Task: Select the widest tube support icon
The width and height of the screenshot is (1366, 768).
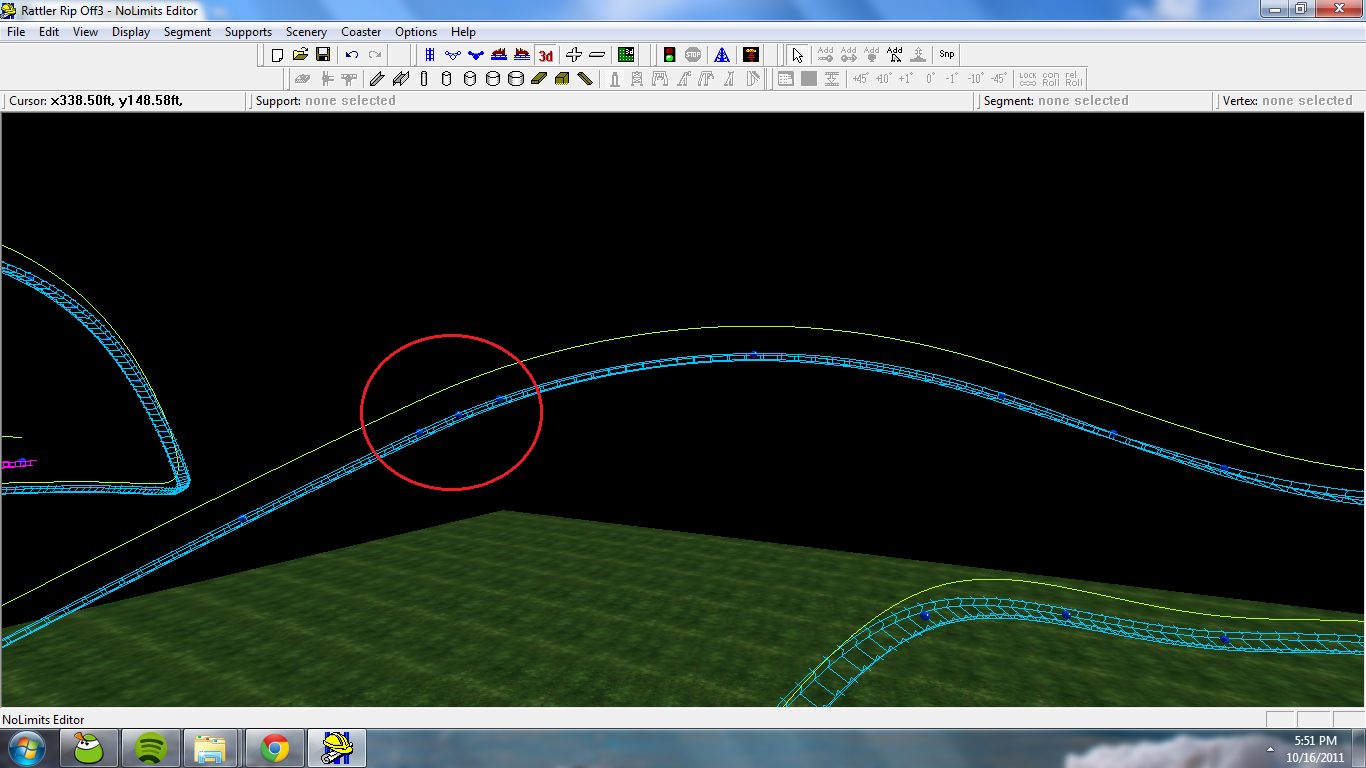Action: (x=516, y=78)
